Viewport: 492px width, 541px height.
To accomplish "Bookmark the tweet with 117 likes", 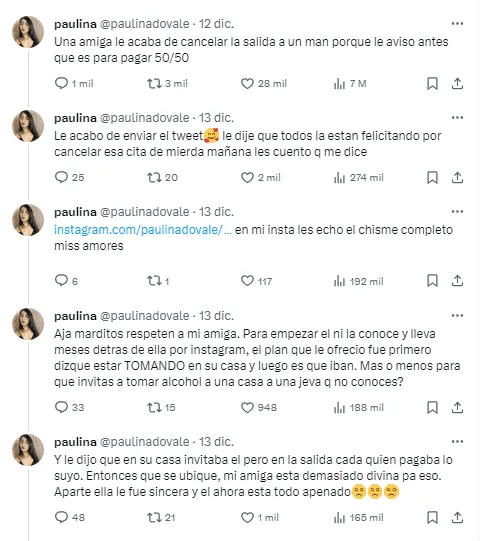I will [x=432, y=281].
